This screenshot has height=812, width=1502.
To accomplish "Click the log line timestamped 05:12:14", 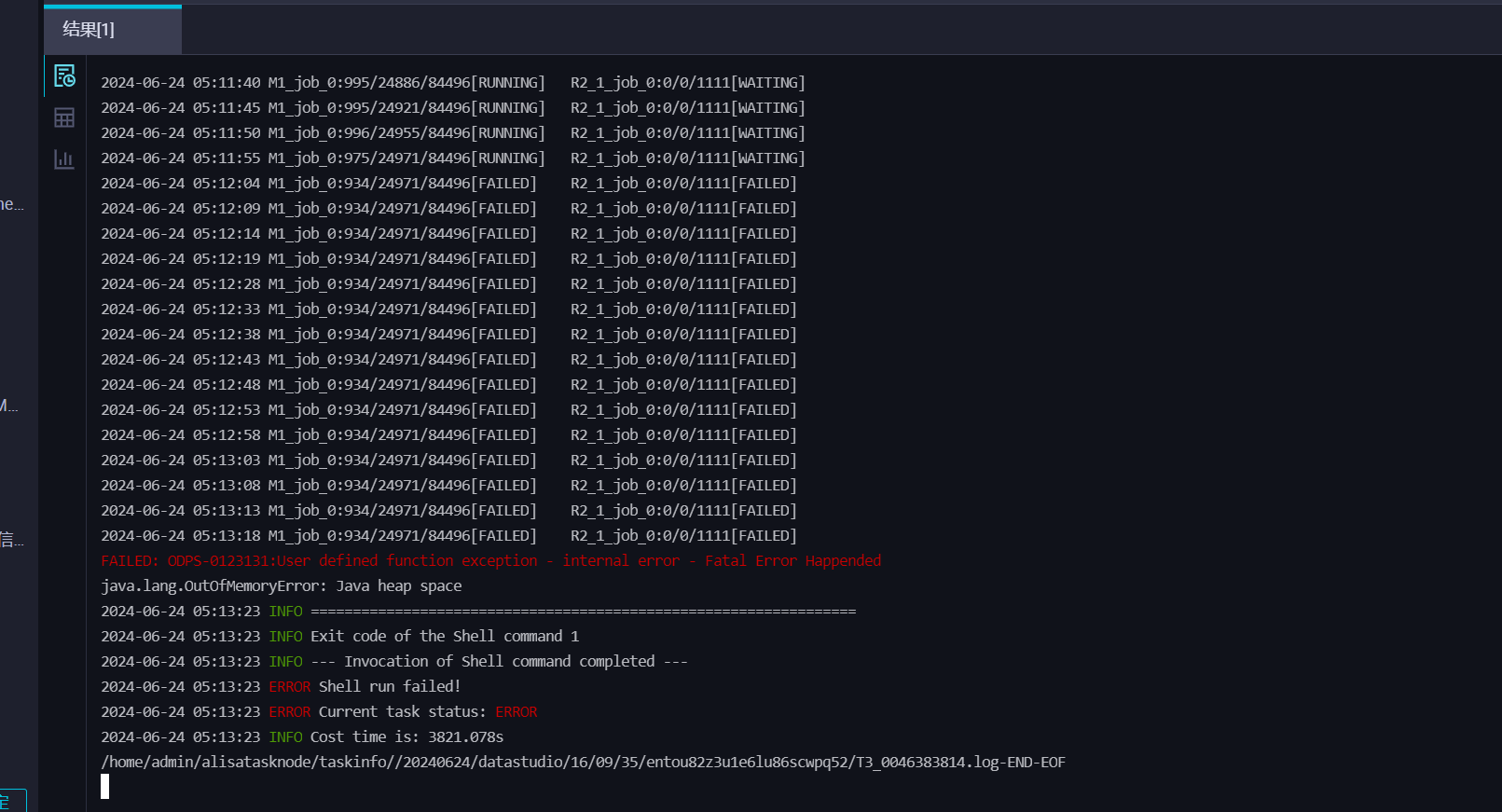I will pos(448,234).
